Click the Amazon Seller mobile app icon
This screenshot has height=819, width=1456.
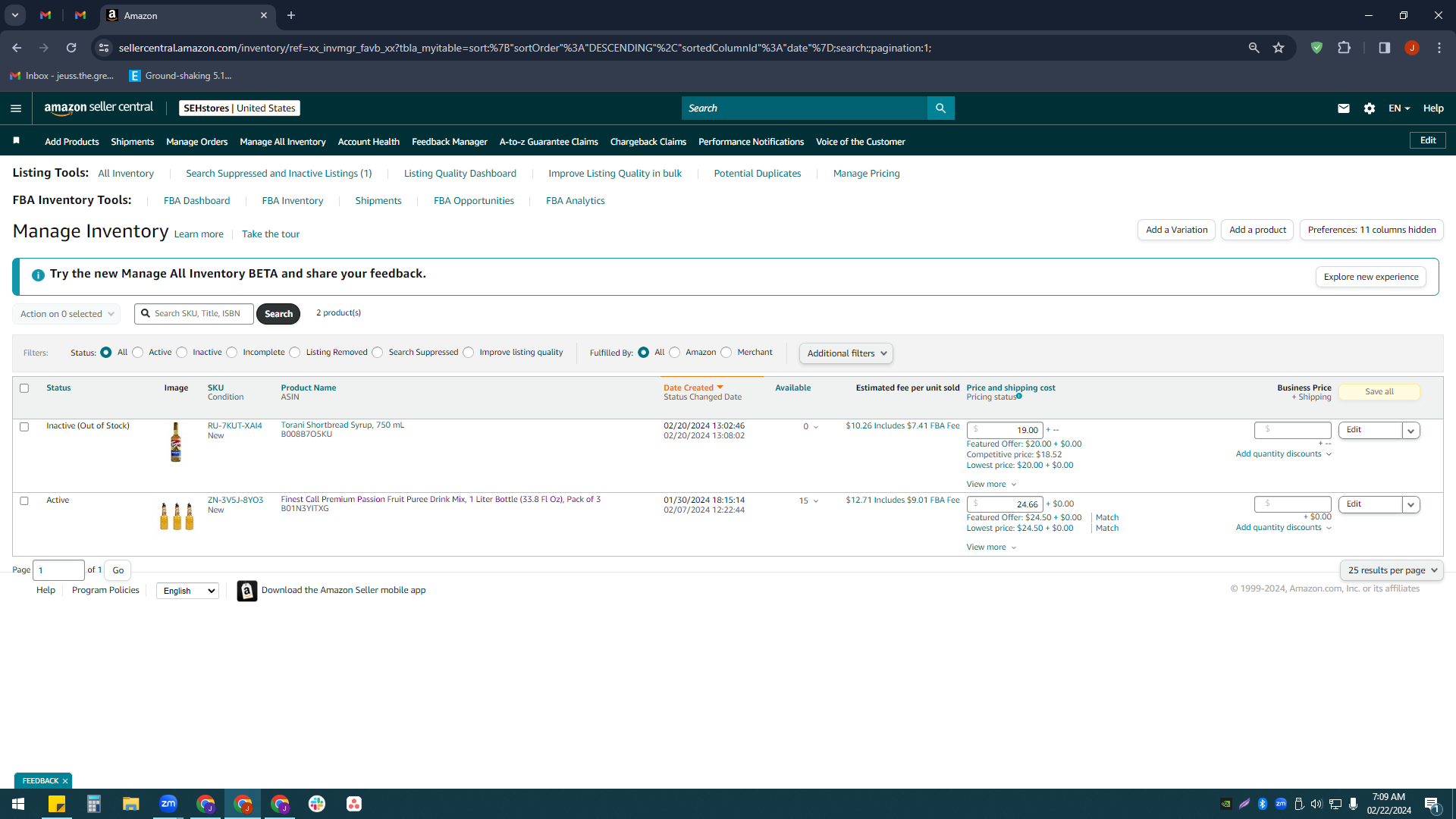click(247, 591)
